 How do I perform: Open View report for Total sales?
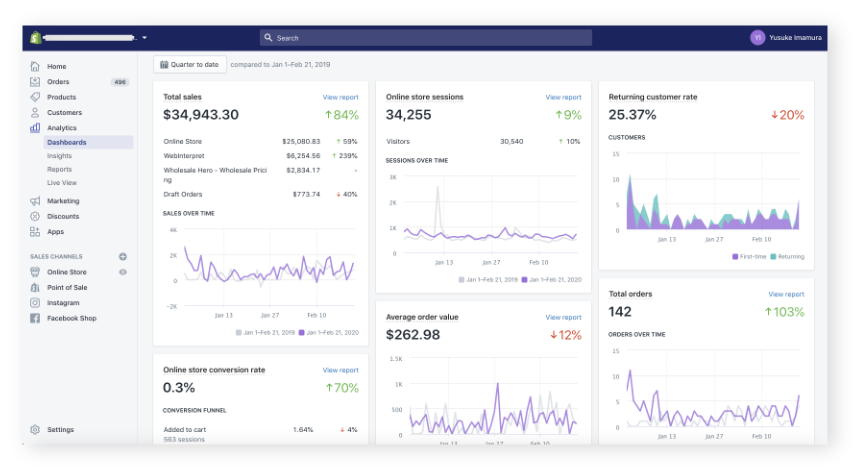pyautogui.click(x=340, y=97)
